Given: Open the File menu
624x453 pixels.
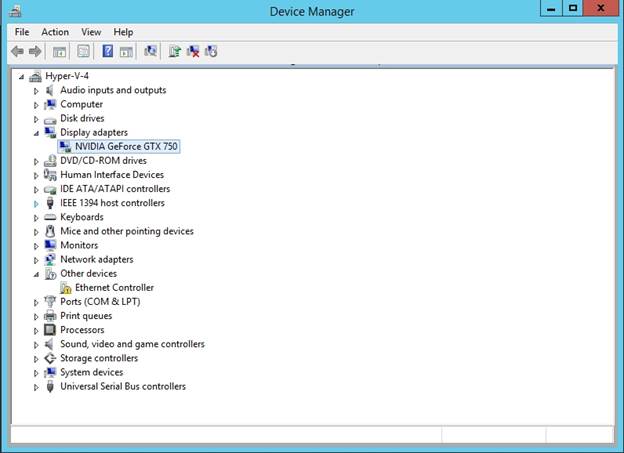Looking at the screenshot, I should pos(22,32).
